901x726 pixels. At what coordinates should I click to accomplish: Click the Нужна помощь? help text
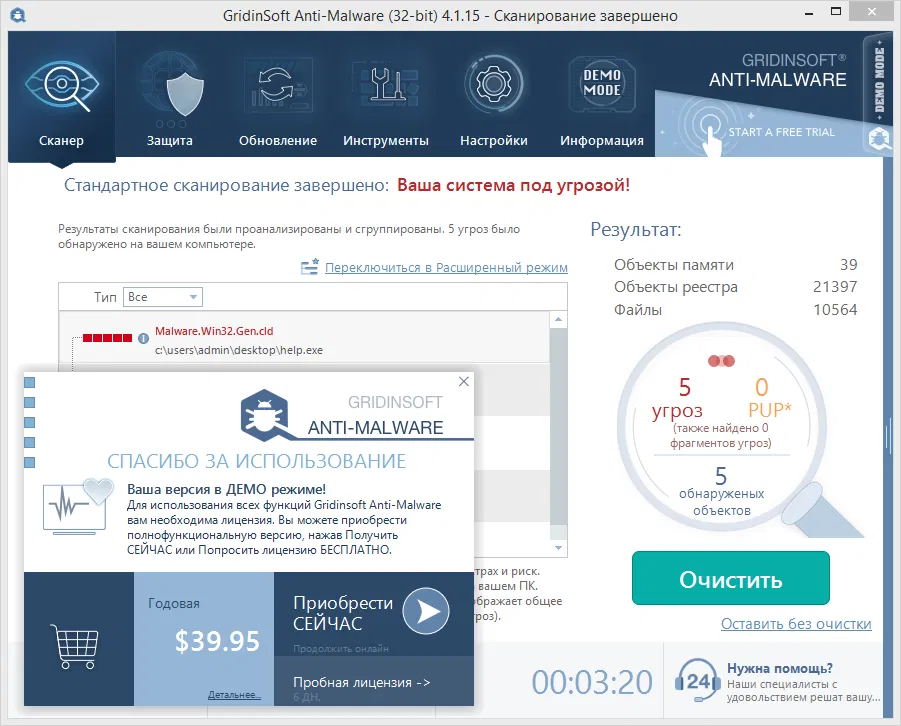pos(779,668)
